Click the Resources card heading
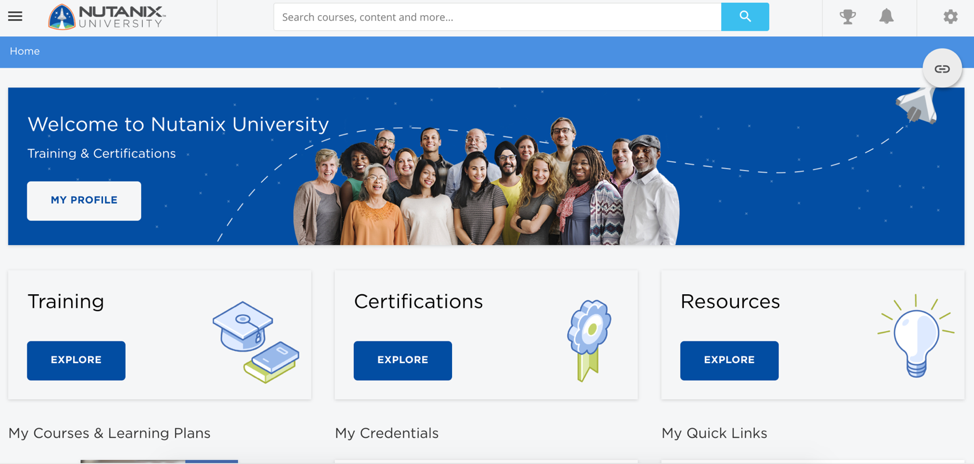 click(x=730, y=302)
